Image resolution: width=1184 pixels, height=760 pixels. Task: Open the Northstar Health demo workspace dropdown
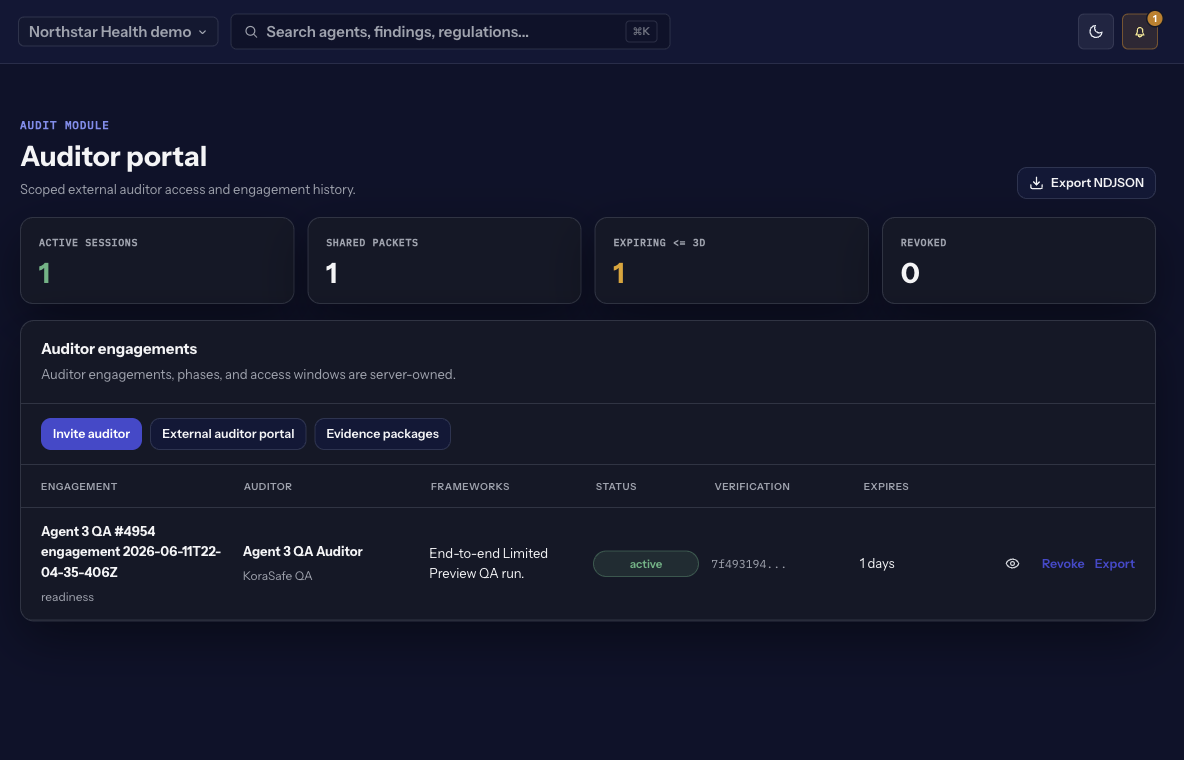pos(118,32)
